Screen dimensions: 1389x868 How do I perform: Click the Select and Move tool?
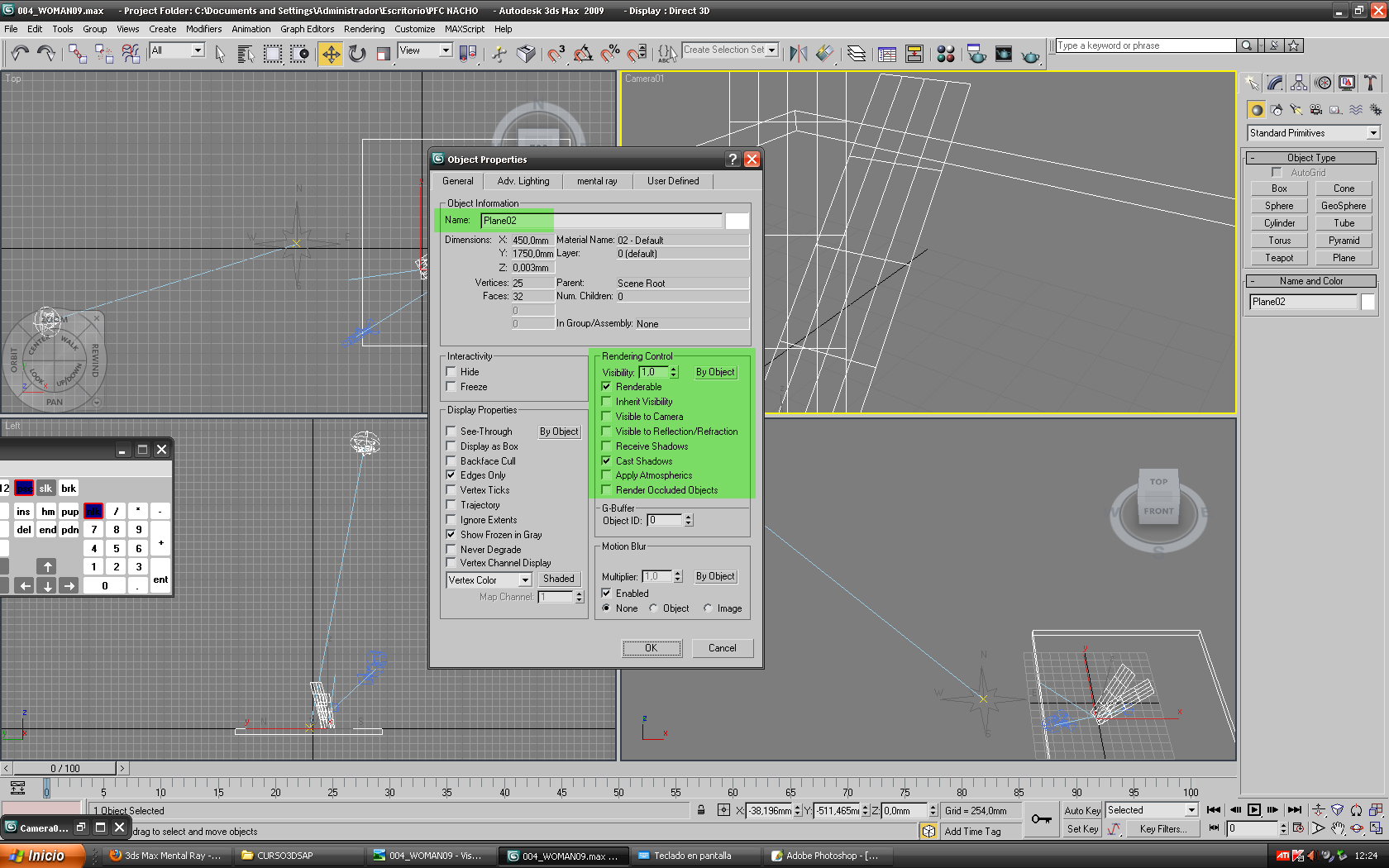point(331,54)
